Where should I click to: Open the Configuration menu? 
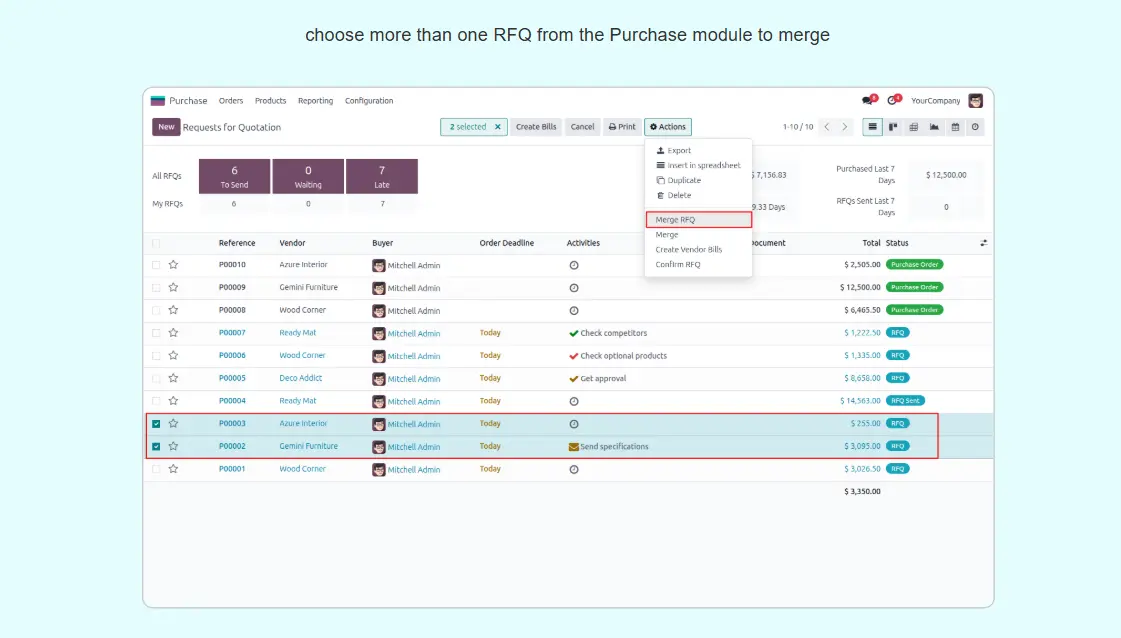[x=369, y=101]
